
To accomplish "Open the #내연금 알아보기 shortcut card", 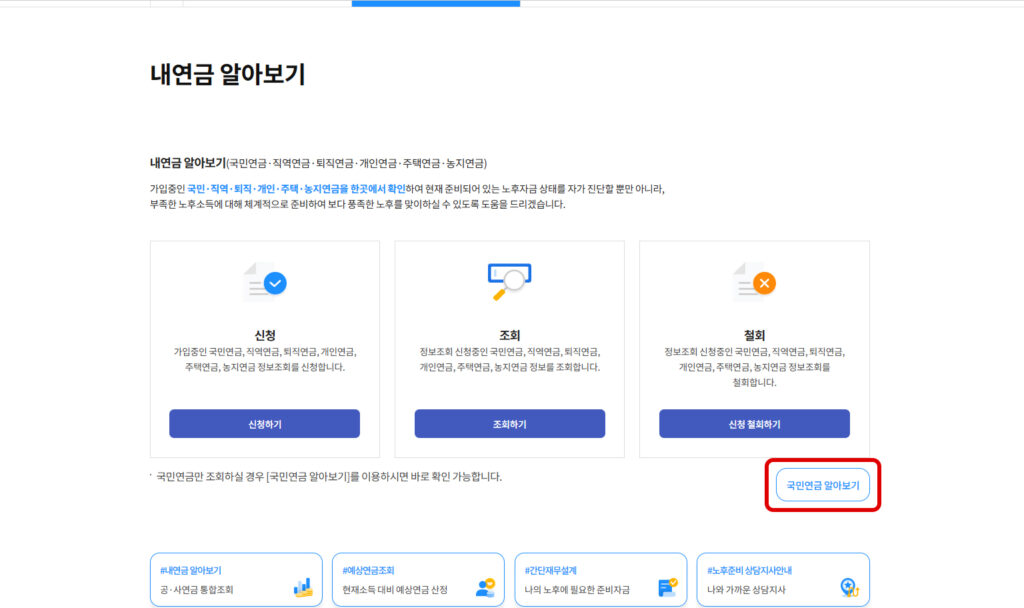I will tap(236, 579).
